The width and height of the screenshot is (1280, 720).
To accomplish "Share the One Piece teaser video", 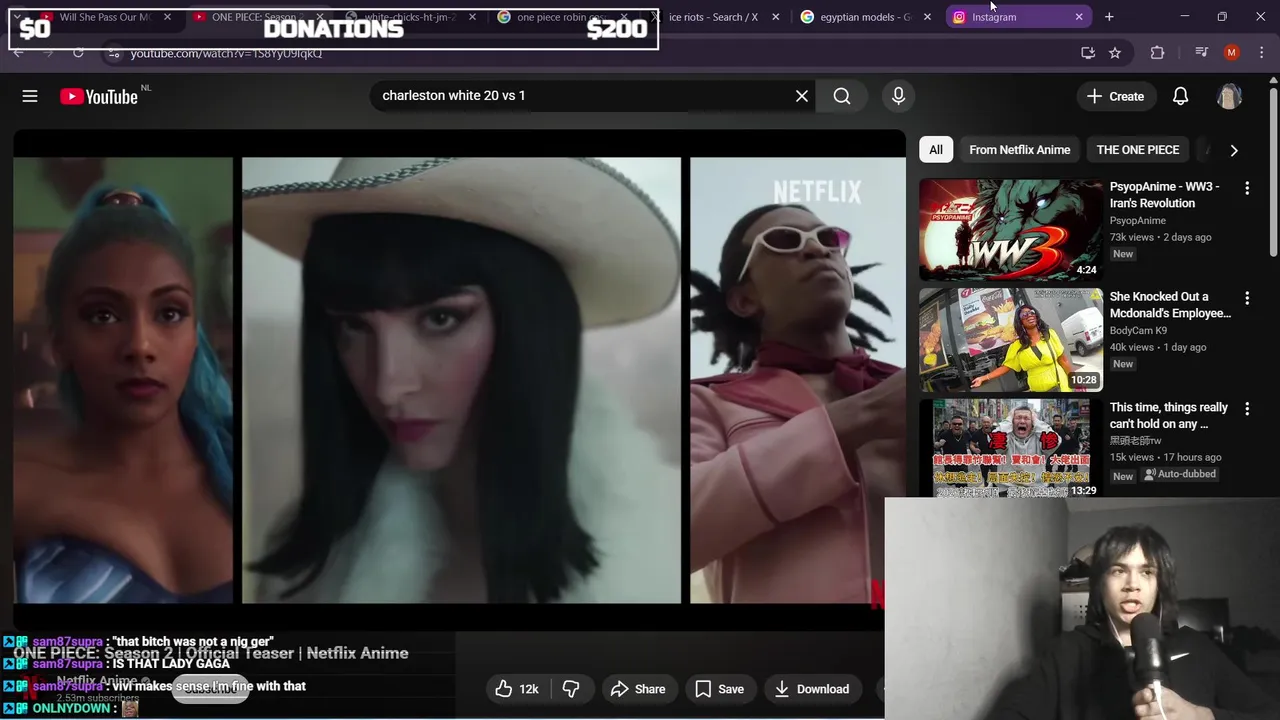I will [x=638, y=689].
